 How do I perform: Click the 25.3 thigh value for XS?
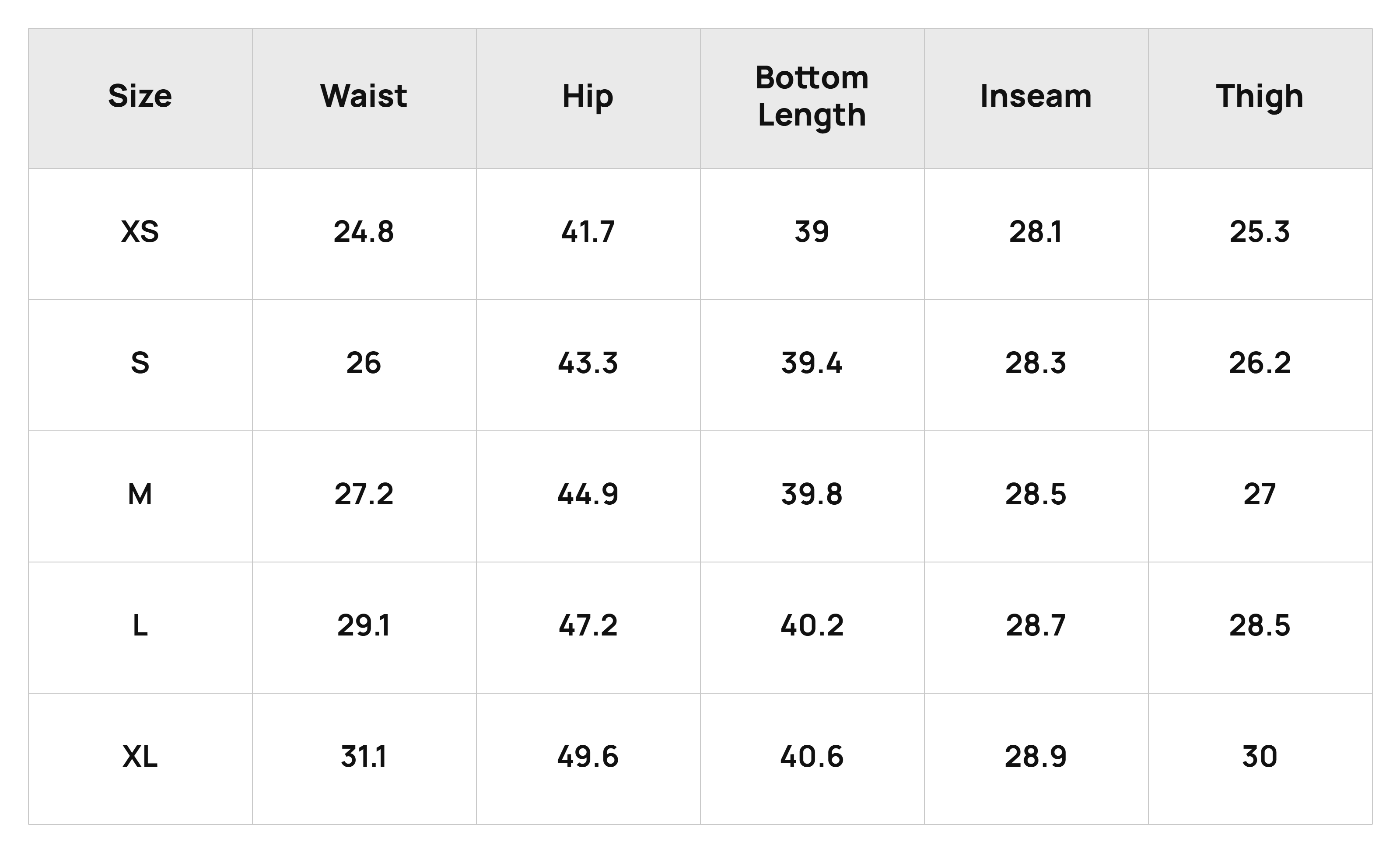1260,234
